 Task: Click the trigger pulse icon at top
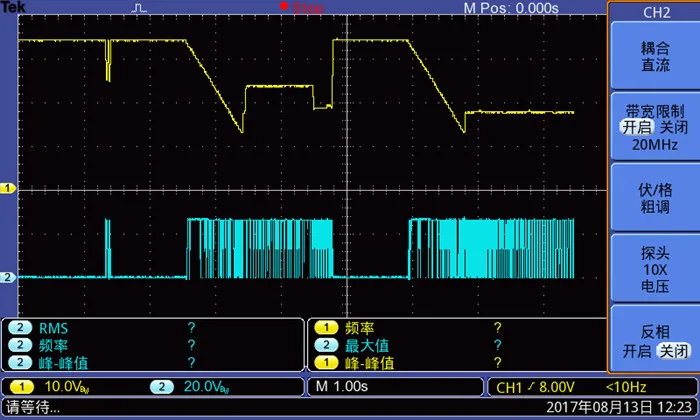[140, 8]
